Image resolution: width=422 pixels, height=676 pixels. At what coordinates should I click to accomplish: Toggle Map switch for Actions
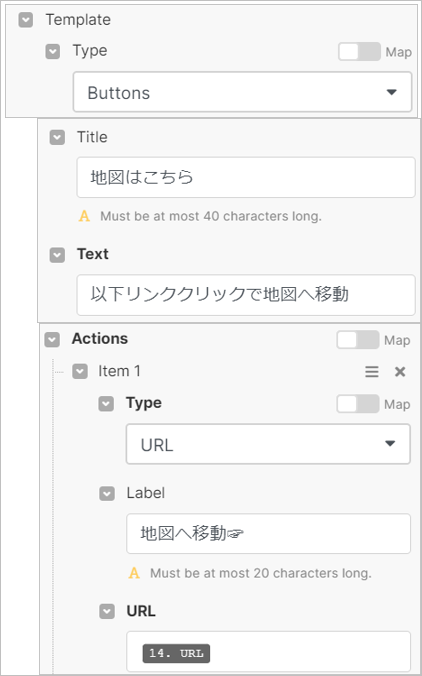pos(358,340)
